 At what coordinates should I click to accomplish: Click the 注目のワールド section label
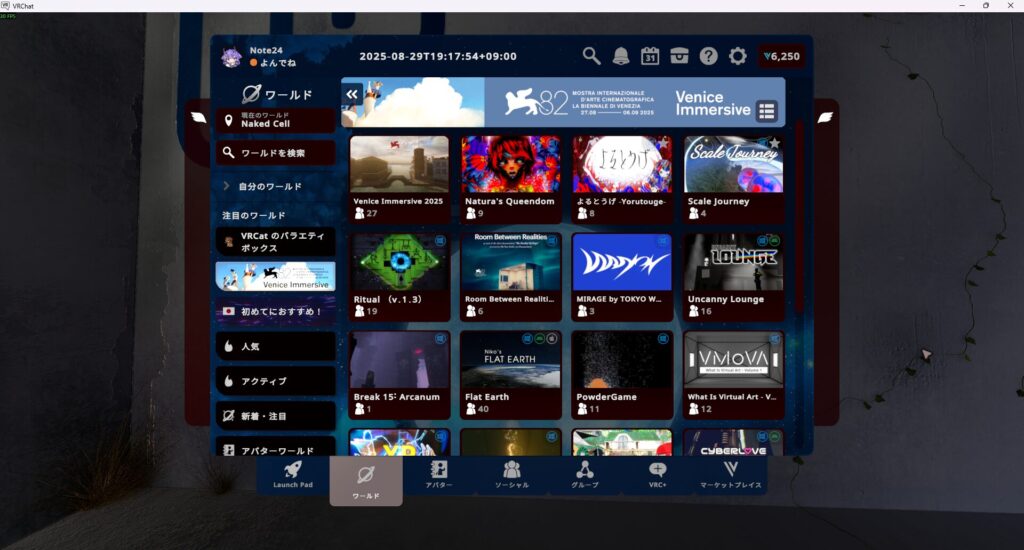click(x=253, y=216)
